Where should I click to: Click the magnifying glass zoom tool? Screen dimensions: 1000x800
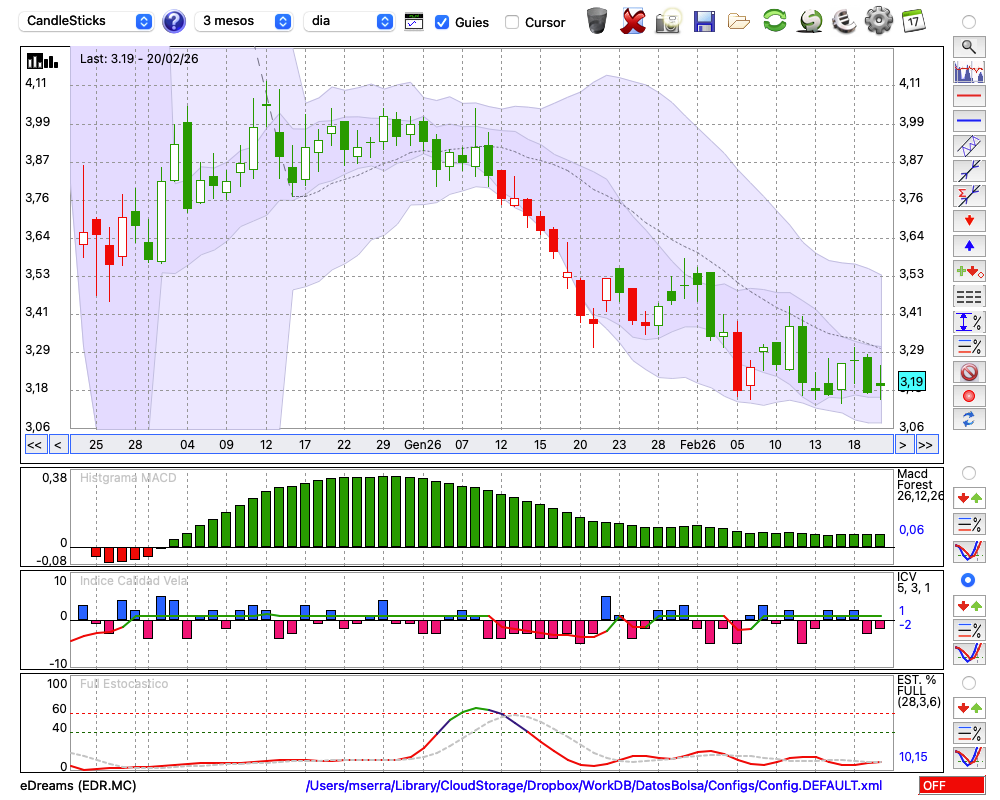[x=968, y=46]
